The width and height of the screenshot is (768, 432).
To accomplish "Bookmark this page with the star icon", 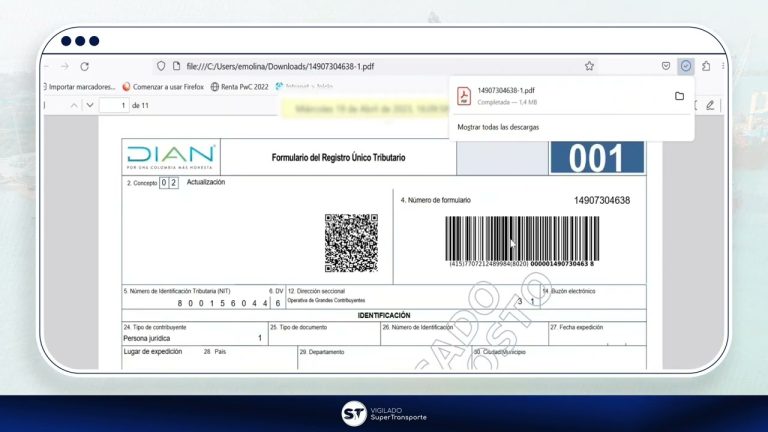I will pos(589,66).
